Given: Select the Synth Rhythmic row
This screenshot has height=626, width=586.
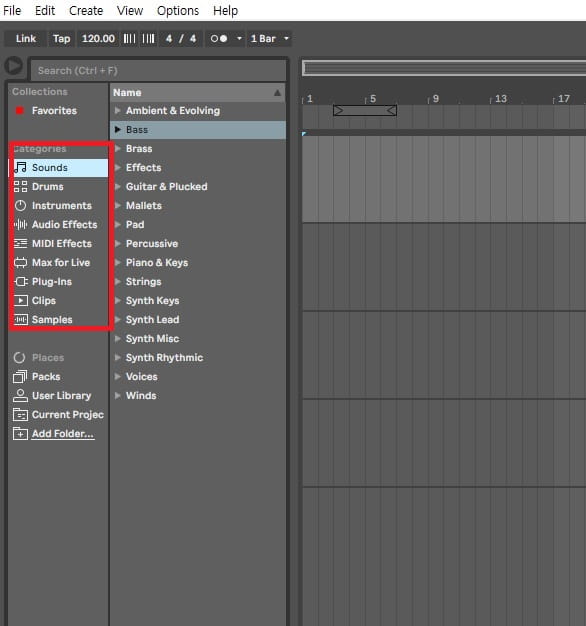Looking at the screenshot, I should tap(198, 358).
